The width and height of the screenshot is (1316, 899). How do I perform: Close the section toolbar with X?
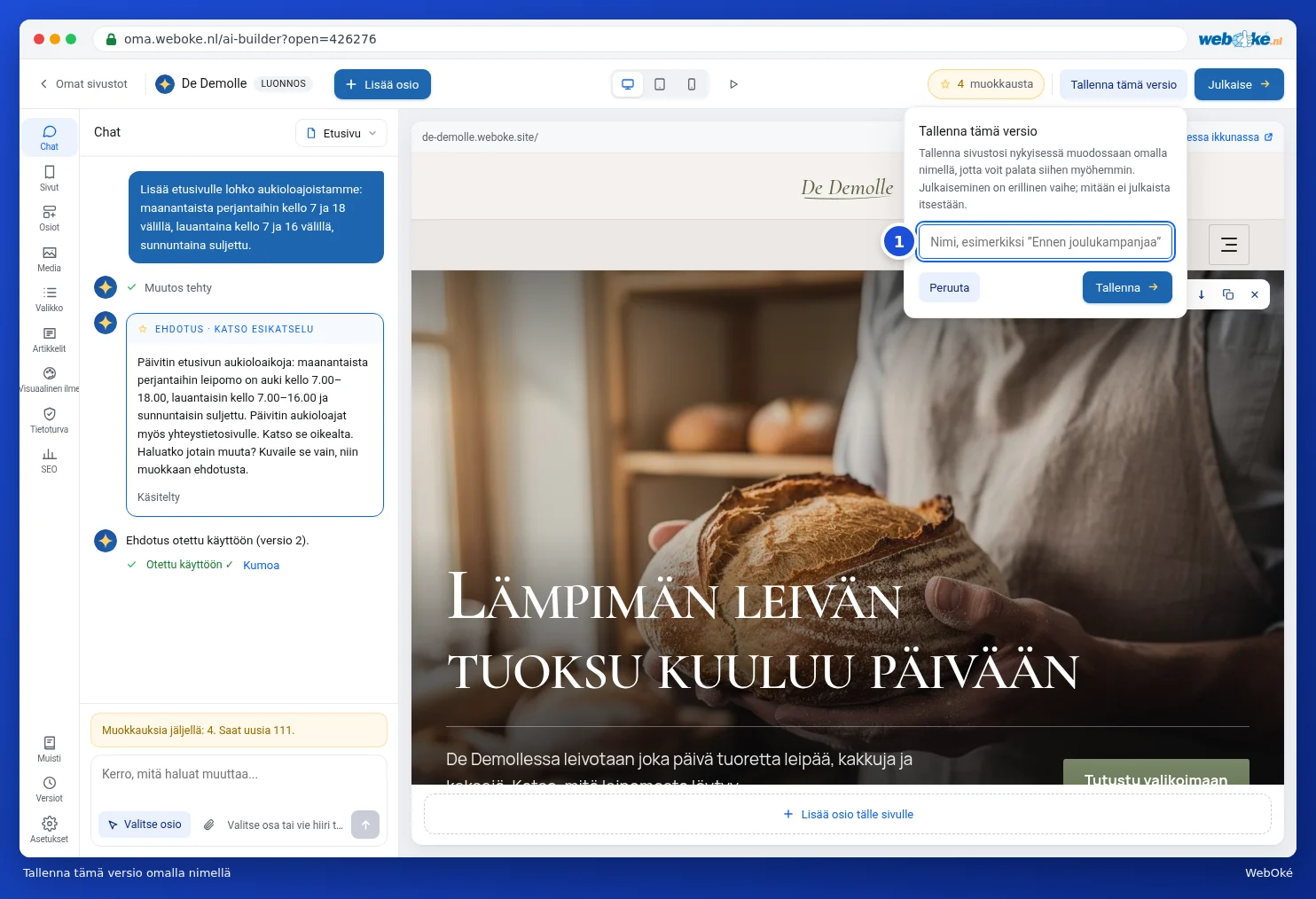(x=1255, y=294)
